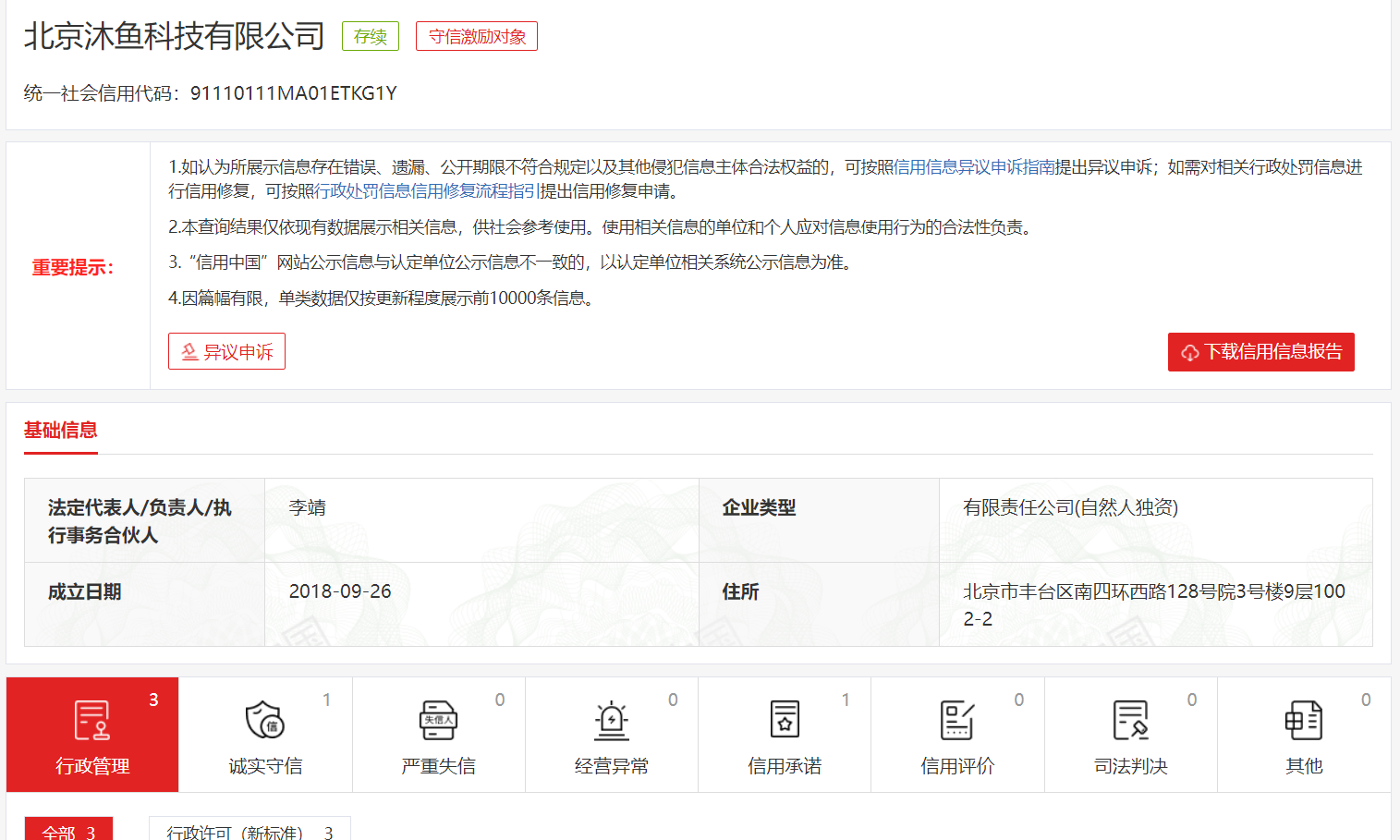Select the 基础信息 section tab
Viewport: 1400px width, 840px height.
pos(61,430)
